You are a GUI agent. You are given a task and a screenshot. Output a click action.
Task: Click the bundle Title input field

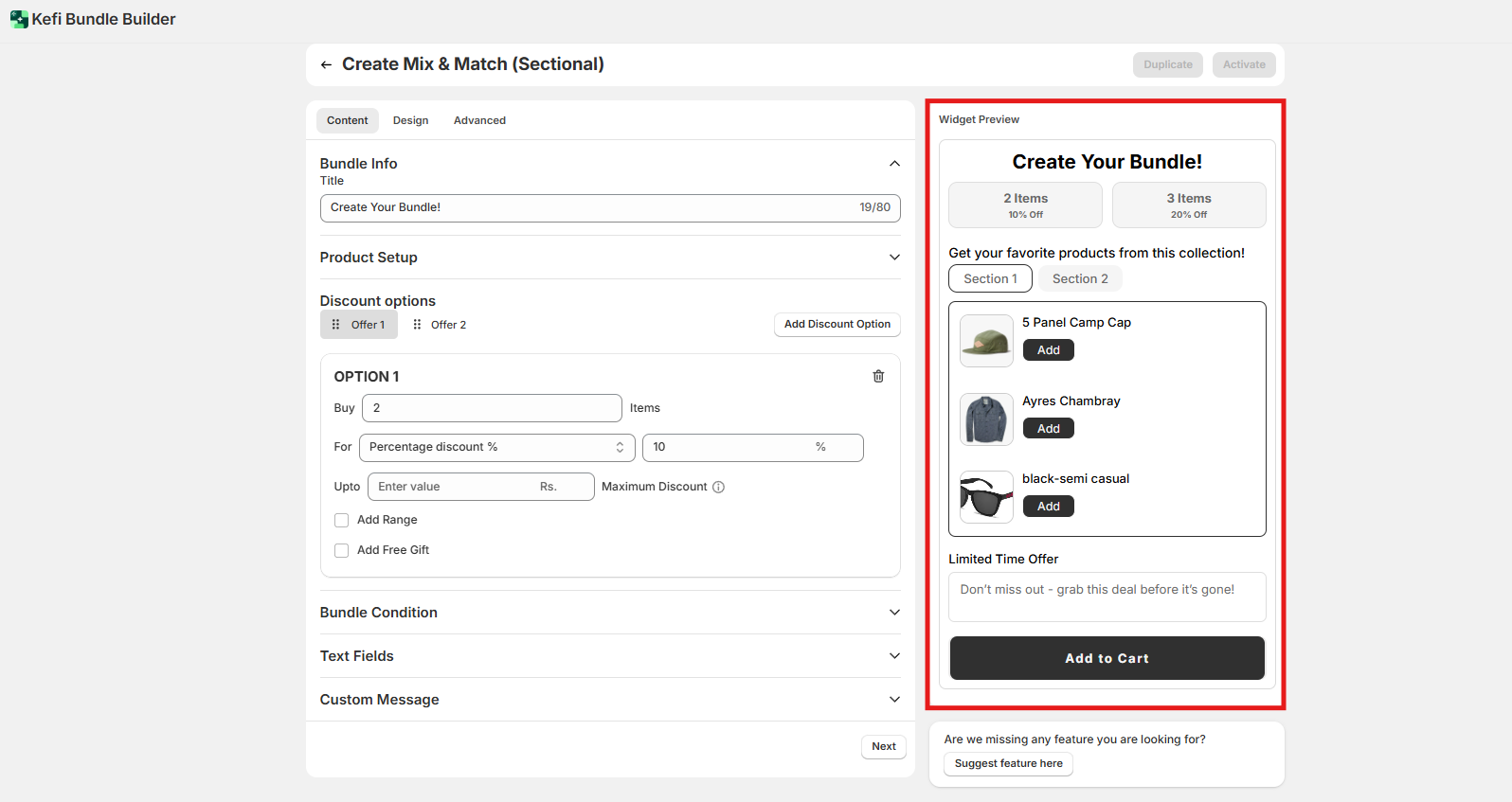point(587,207)
